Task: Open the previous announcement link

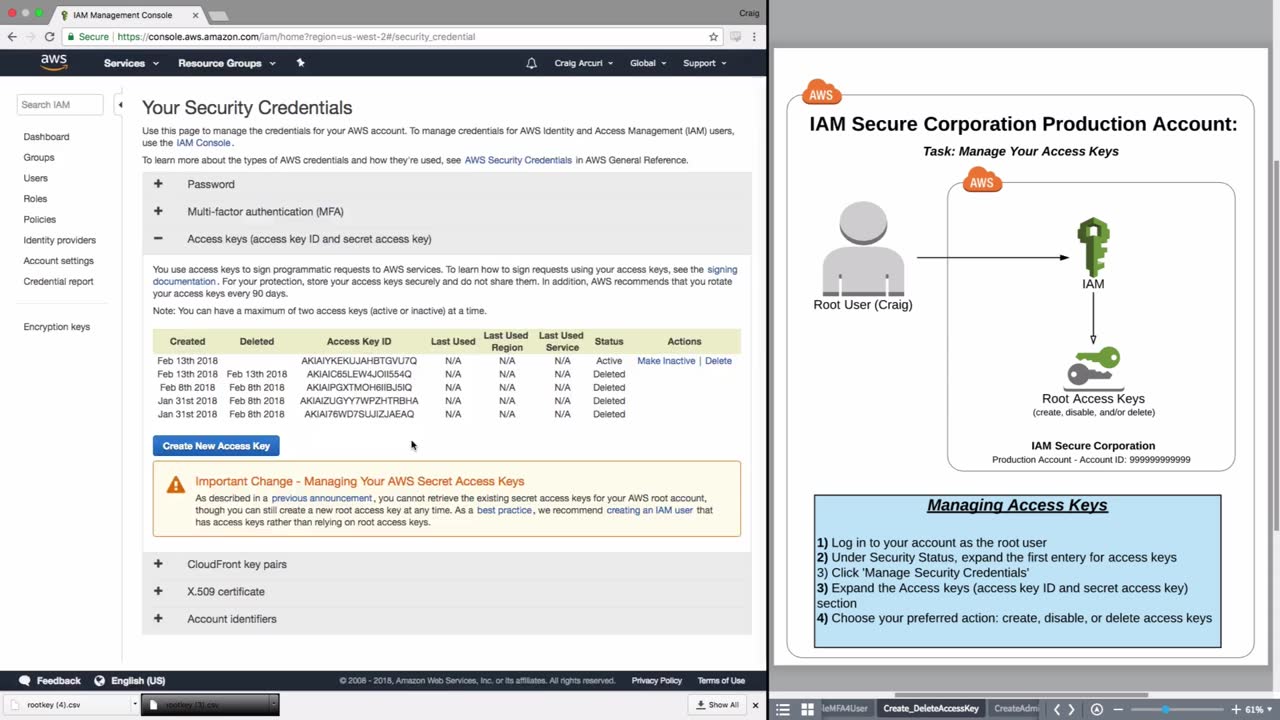Action: (x=322, y=498)
